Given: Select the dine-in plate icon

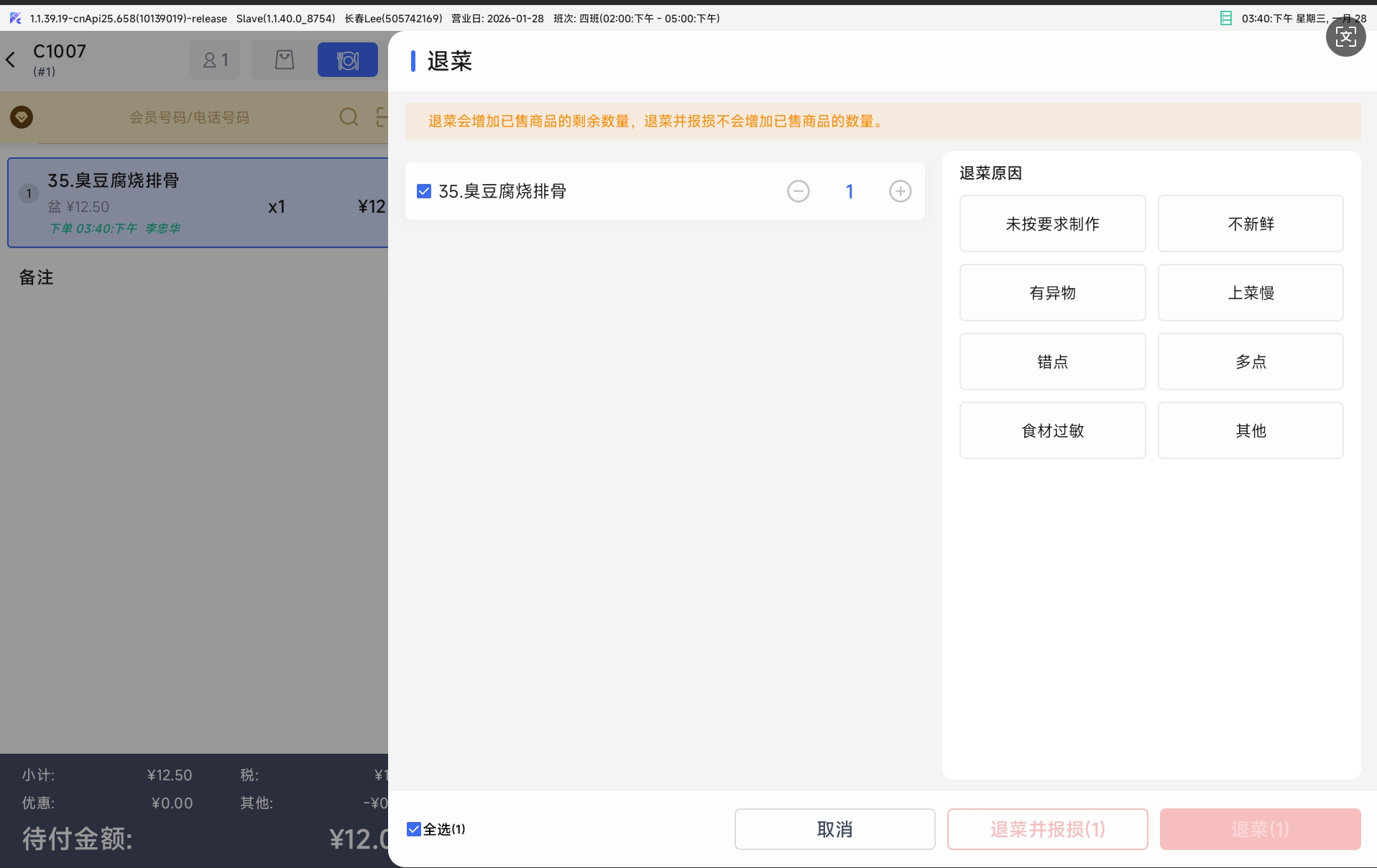Looking at the screenshot, I should [x=348, y=60].
